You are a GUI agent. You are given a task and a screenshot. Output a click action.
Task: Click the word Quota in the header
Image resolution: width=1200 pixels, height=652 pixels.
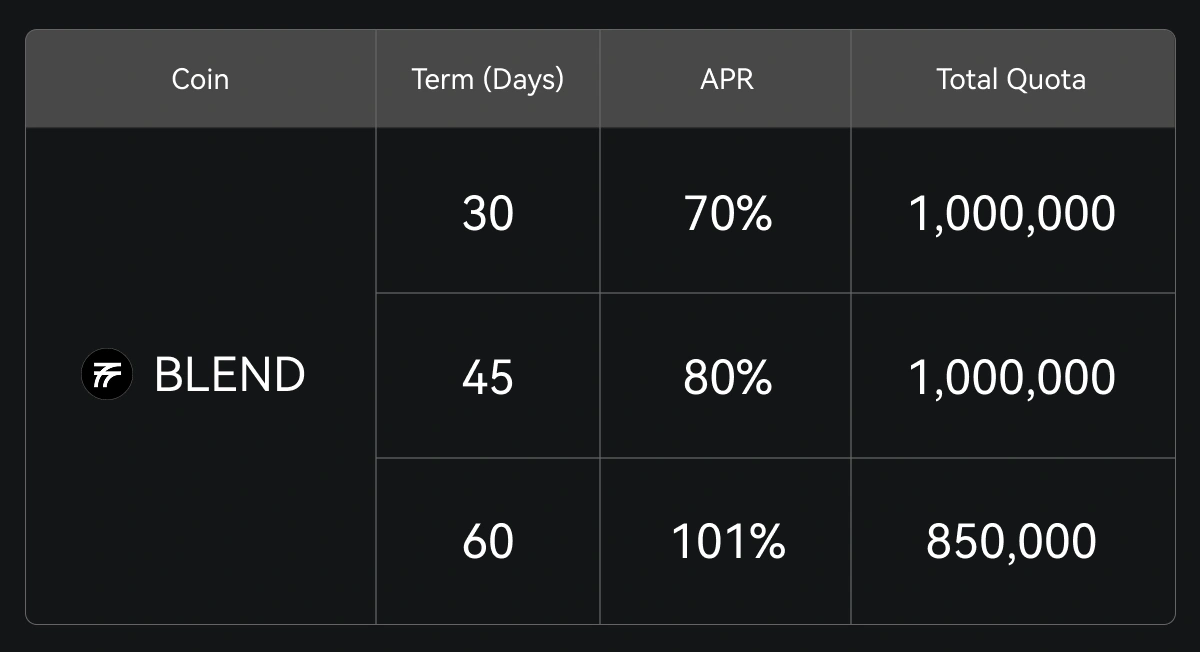[x=1049, y=79]
